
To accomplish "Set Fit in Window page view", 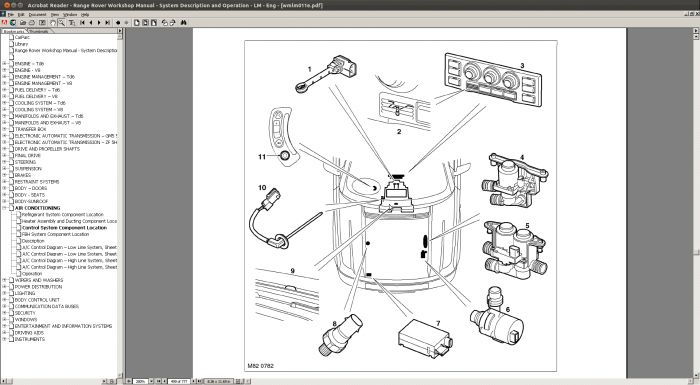I will (145, 22).
